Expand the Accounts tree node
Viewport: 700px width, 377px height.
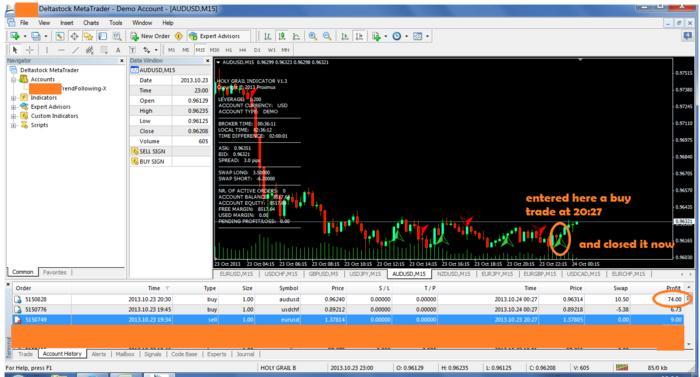(13, 80)
